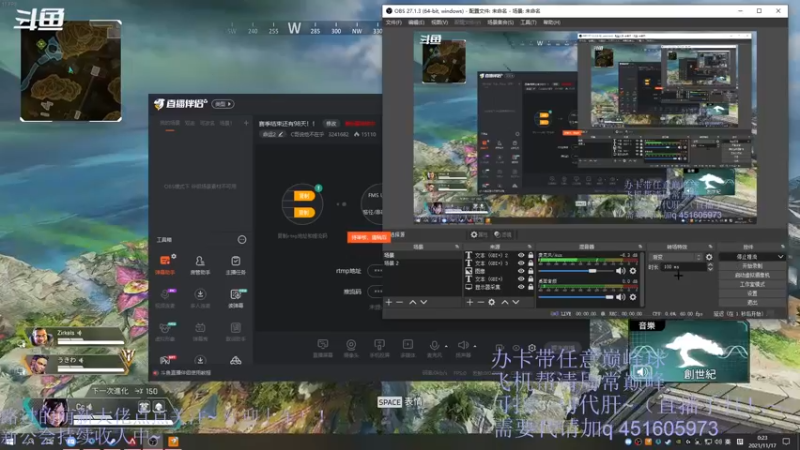This screenshot has height=450, width=800.
Task: Open the 文件(F) menu in OBS
Action: click(x=393, y=22)
